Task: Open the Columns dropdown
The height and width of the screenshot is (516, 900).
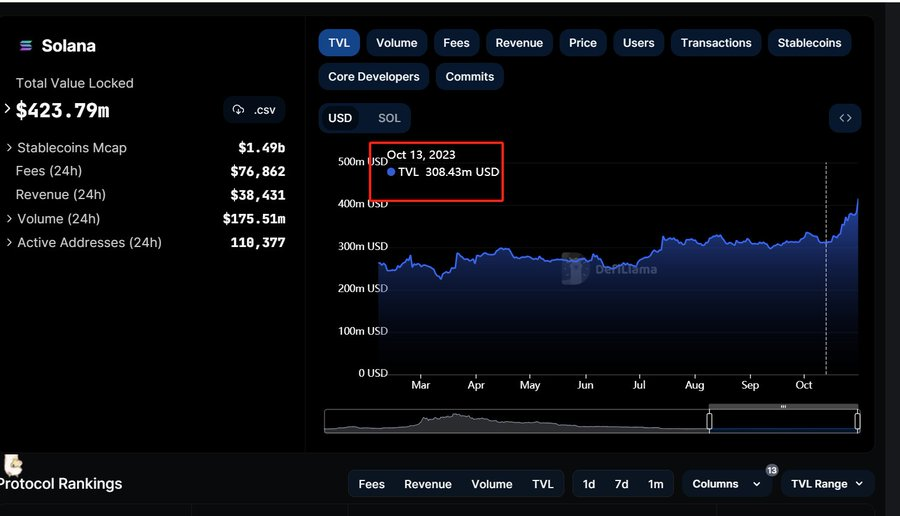Action: click(x=727, y=484)
